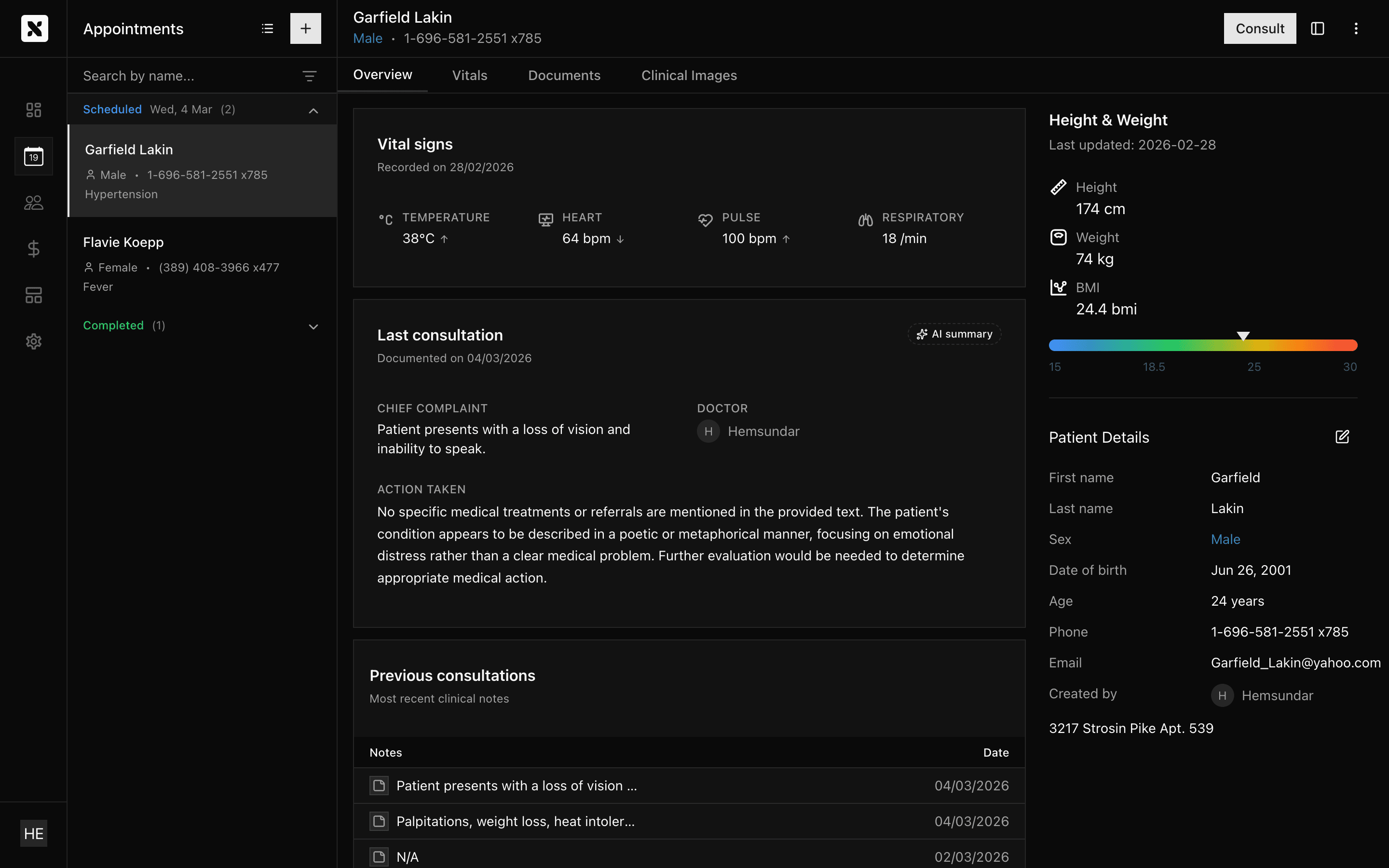This screenshot has width=1389, height=868.
Task: Open the dashboard grid icon in sidebar
Action: tap(33, 109)
